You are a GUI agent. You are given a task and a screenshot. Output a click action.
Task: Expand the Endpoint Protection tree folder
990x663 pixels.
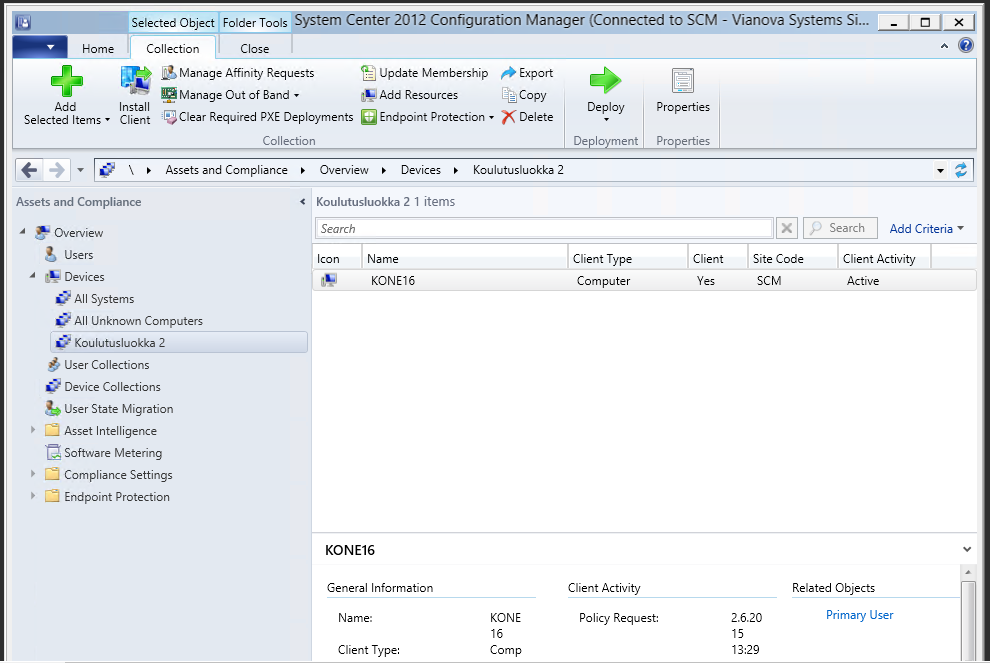[33, 496]
